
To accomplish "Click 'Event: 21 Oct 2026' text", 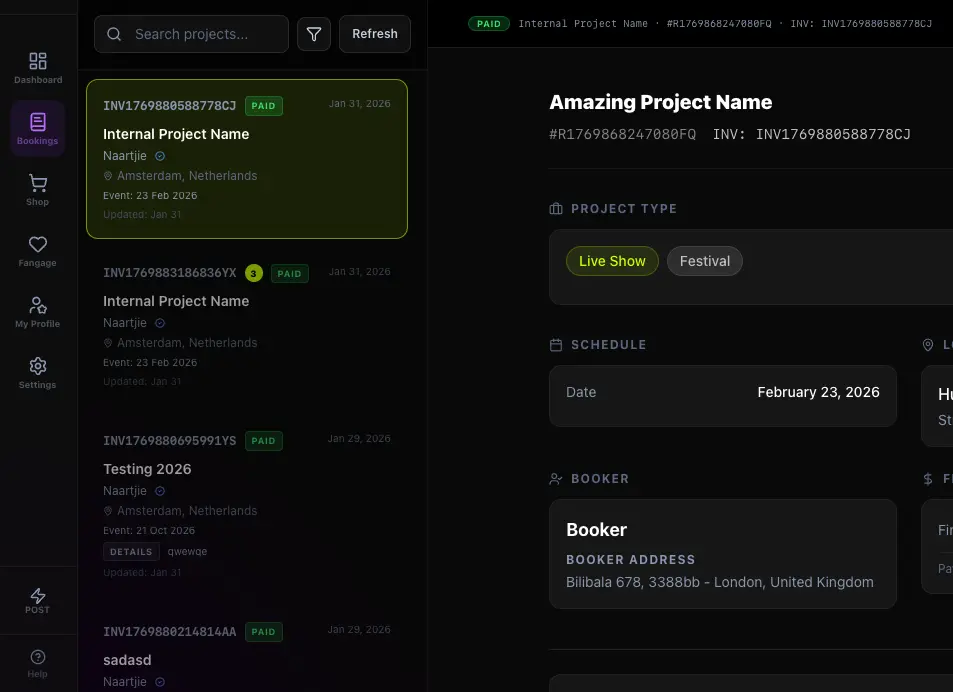I will (x=149, y=530).
